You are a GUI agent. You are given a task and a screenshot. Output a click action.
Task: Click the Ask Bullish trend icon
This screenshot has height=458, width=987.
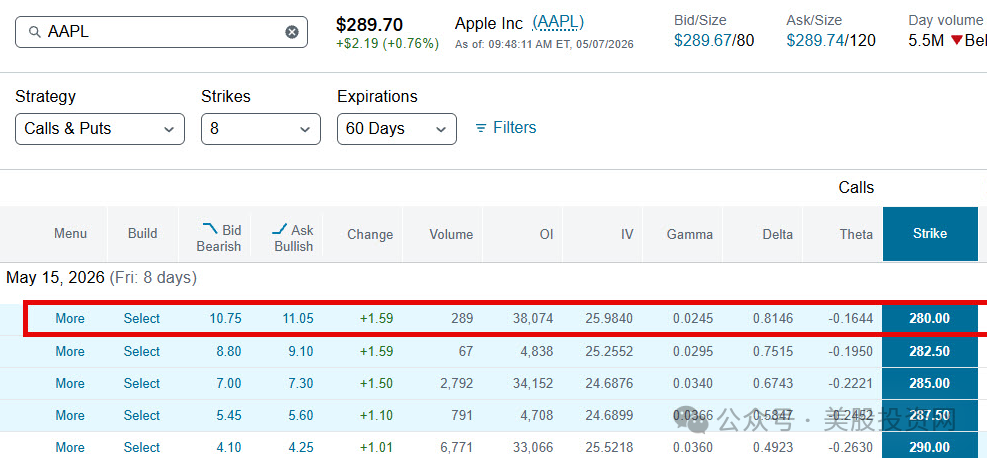[279, 228]
